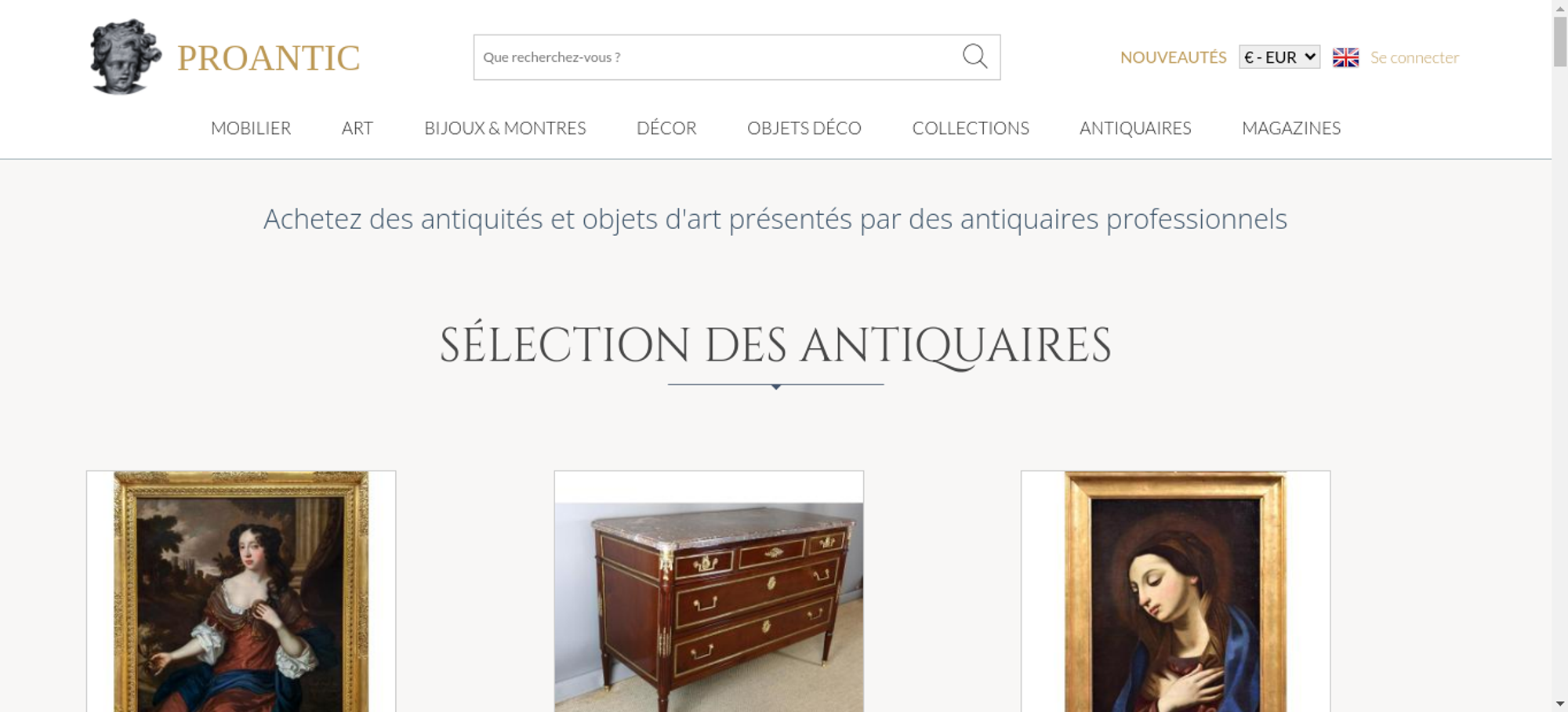Focus the 'Que recherchez-vous ?' search field
Image resolution: width=1568 pixels, height=712 pixels.
(717, 57)
